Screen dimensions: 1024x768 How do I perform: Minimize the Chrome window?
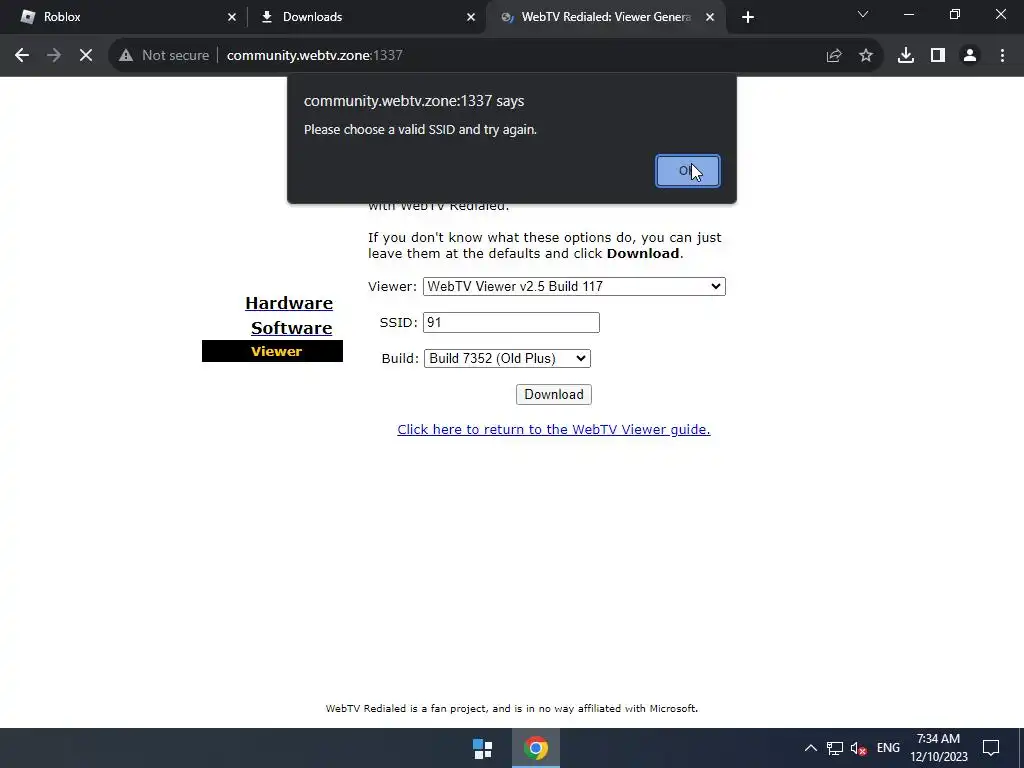[x=908, y=14]
